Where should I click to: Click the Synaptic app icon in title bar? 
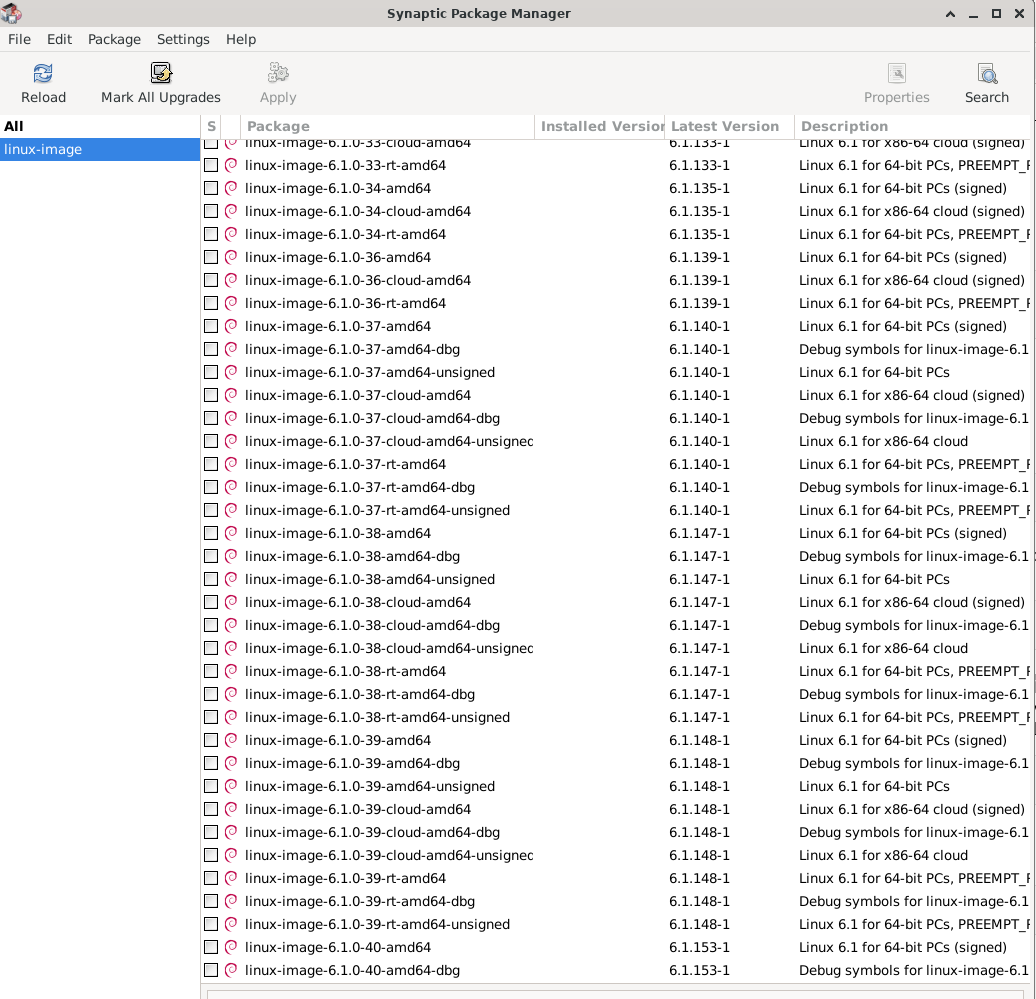[x=13, y=13]
